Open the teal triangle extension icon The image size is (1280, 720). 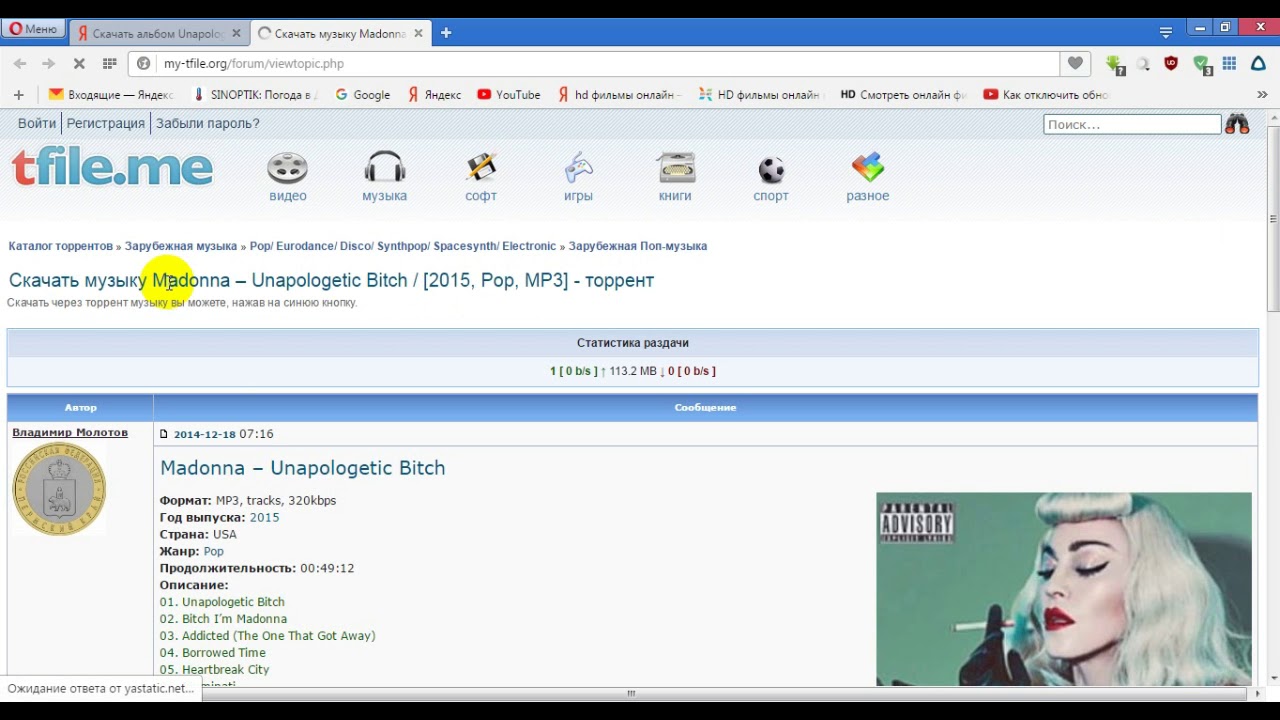click(x=1258, y=63)
